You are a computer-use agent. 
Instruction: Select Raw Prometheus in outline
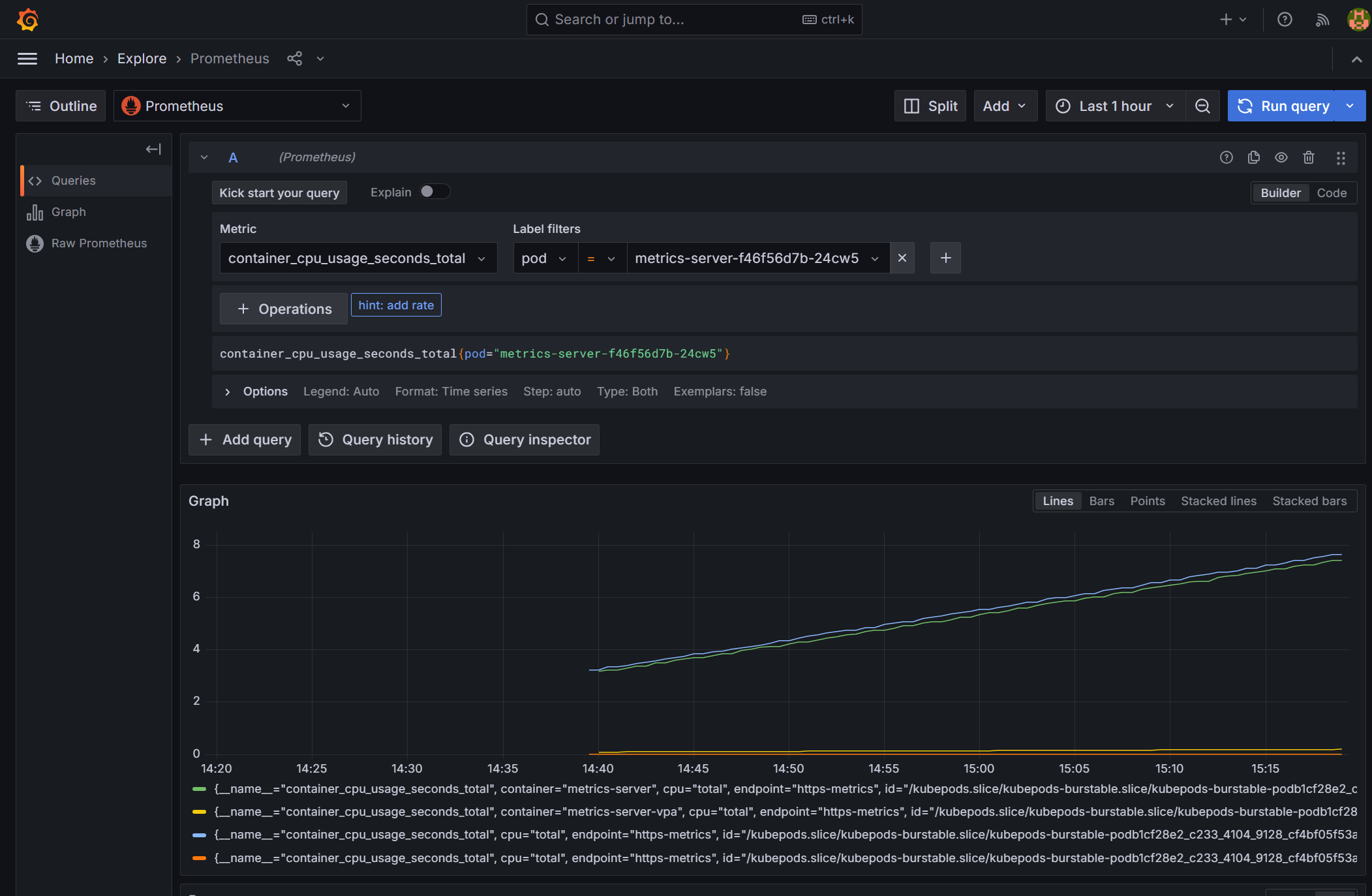coord(99,243)
